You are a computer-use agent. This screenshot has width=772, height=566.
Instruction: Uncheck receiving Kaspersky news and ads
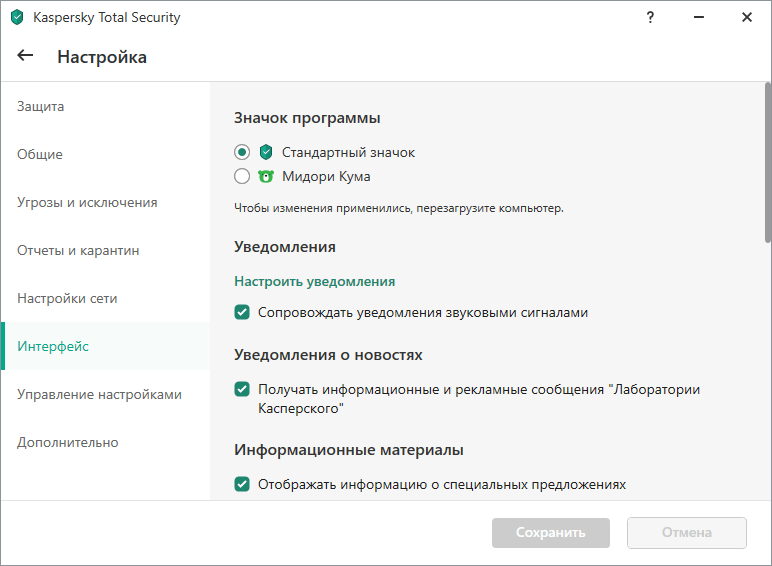pos(242,389)
